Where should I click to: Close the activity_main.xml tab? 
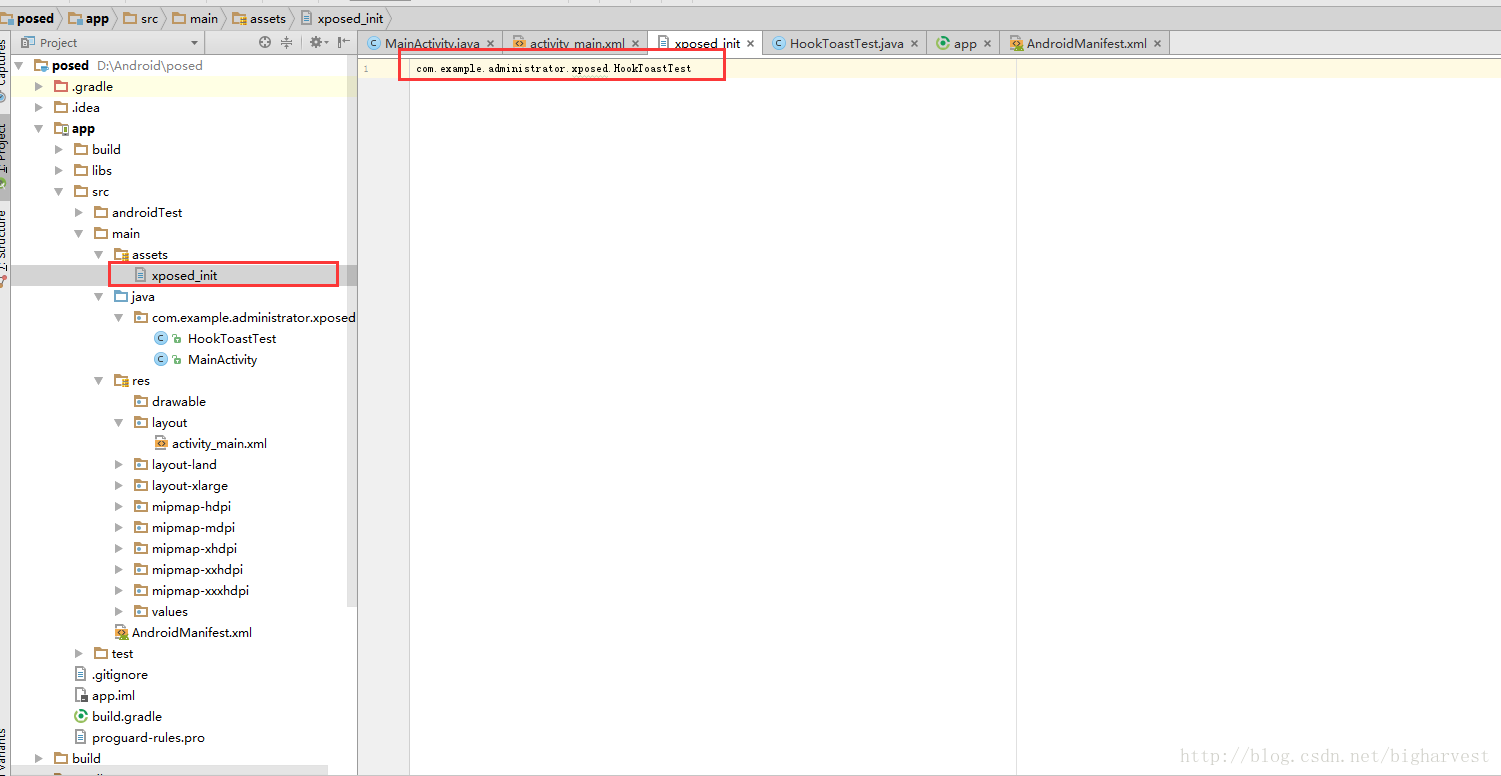tap(635, 44)
